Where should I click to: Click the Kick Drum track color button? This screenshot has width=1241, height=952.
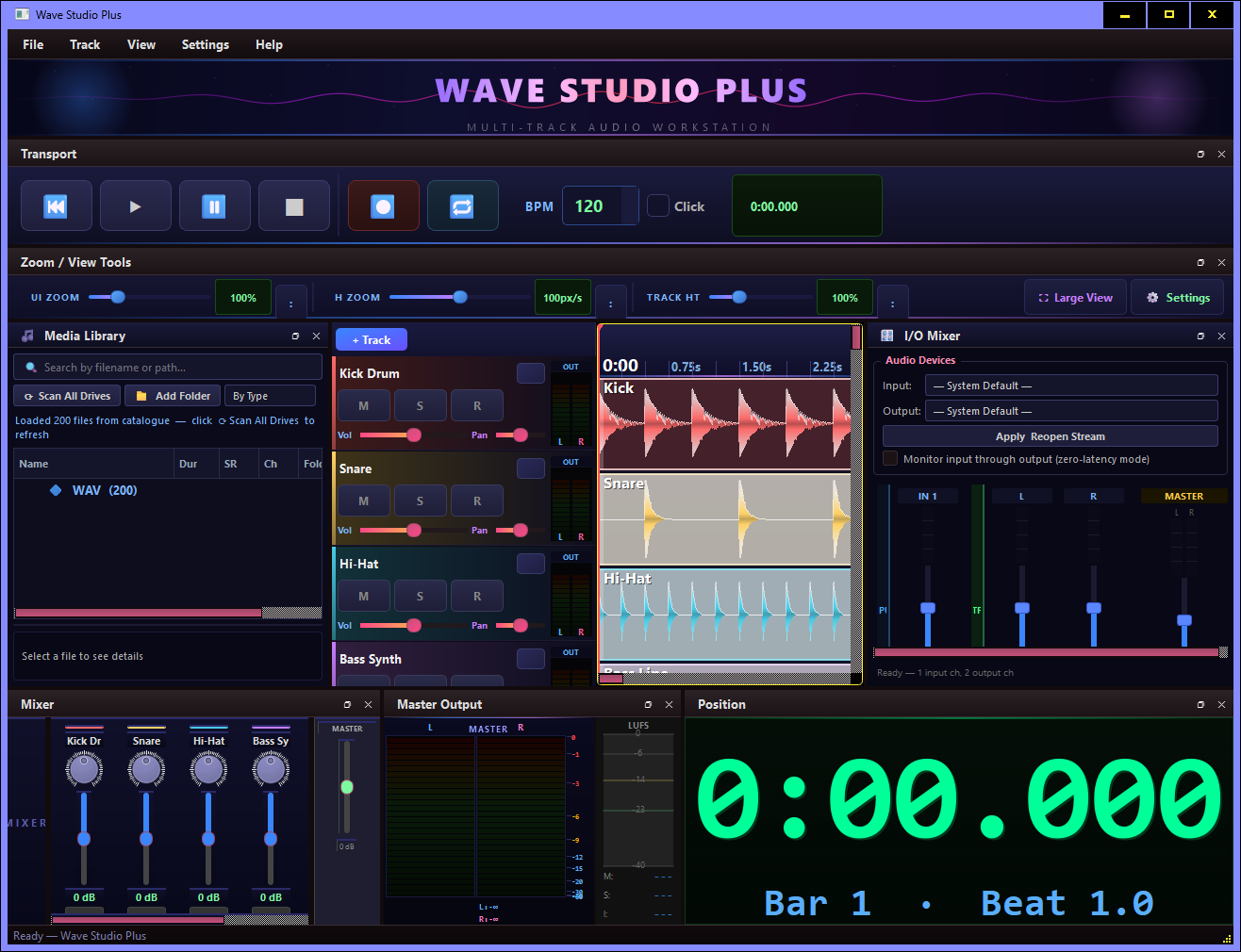pyautogui.click(x=531, y=373)
